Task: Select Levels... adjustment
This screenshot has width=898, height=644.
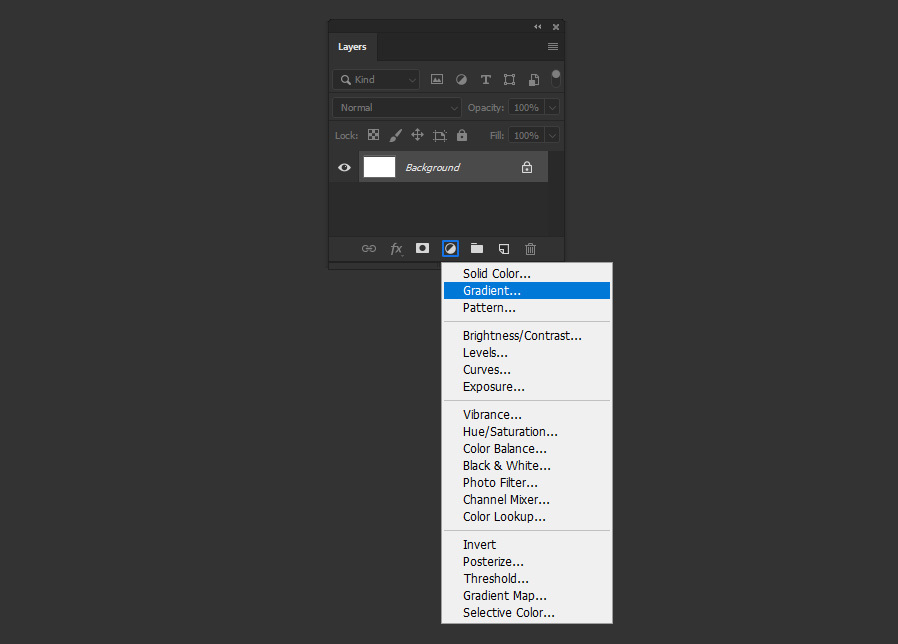Action: pos(527,353)
